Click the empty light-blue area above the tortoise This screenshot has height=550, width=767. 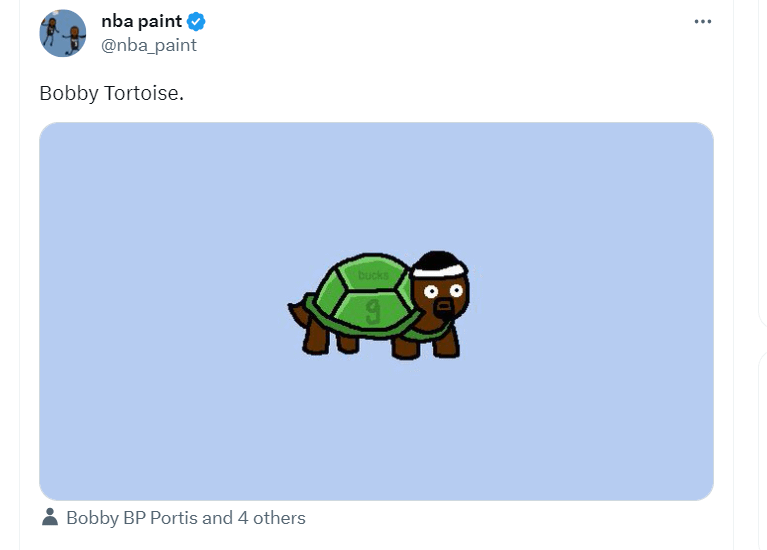[x=376, y=180]
